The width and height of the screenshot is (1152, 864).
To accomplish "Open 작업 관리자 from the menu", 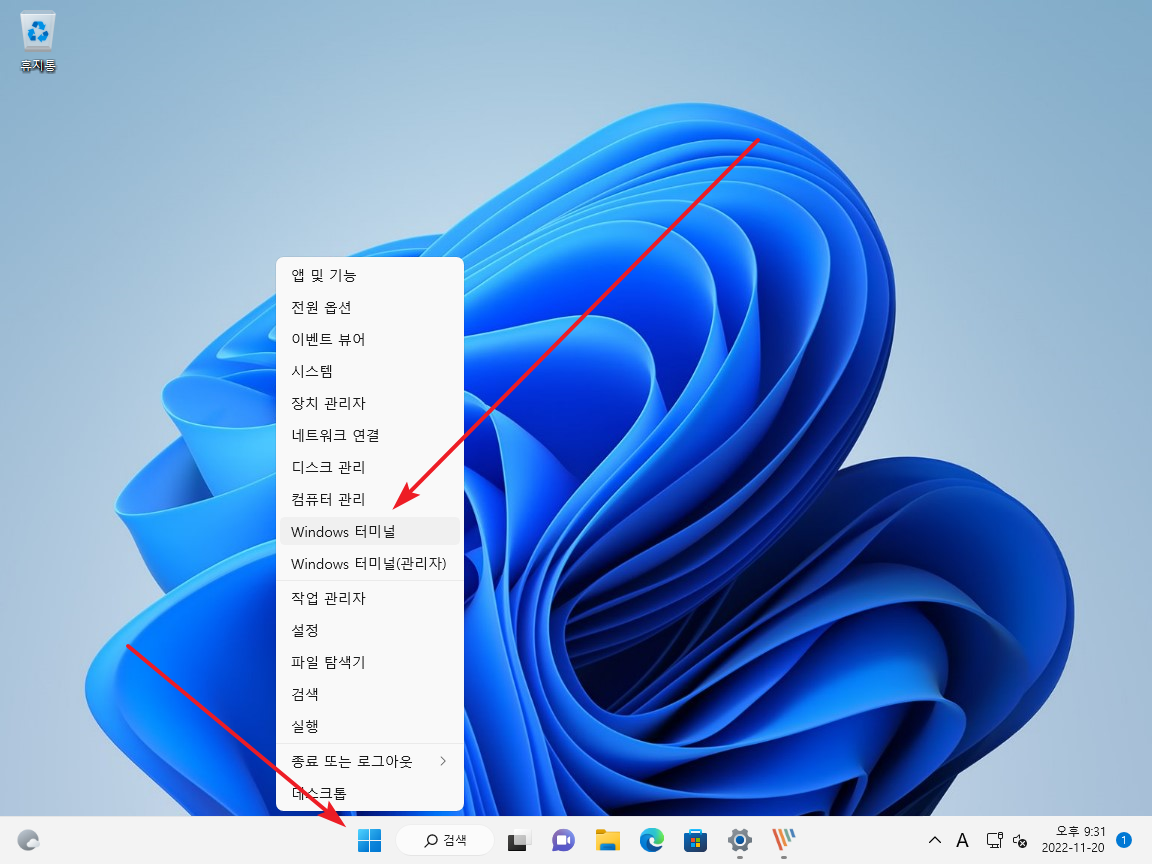I will click(370, 598).
